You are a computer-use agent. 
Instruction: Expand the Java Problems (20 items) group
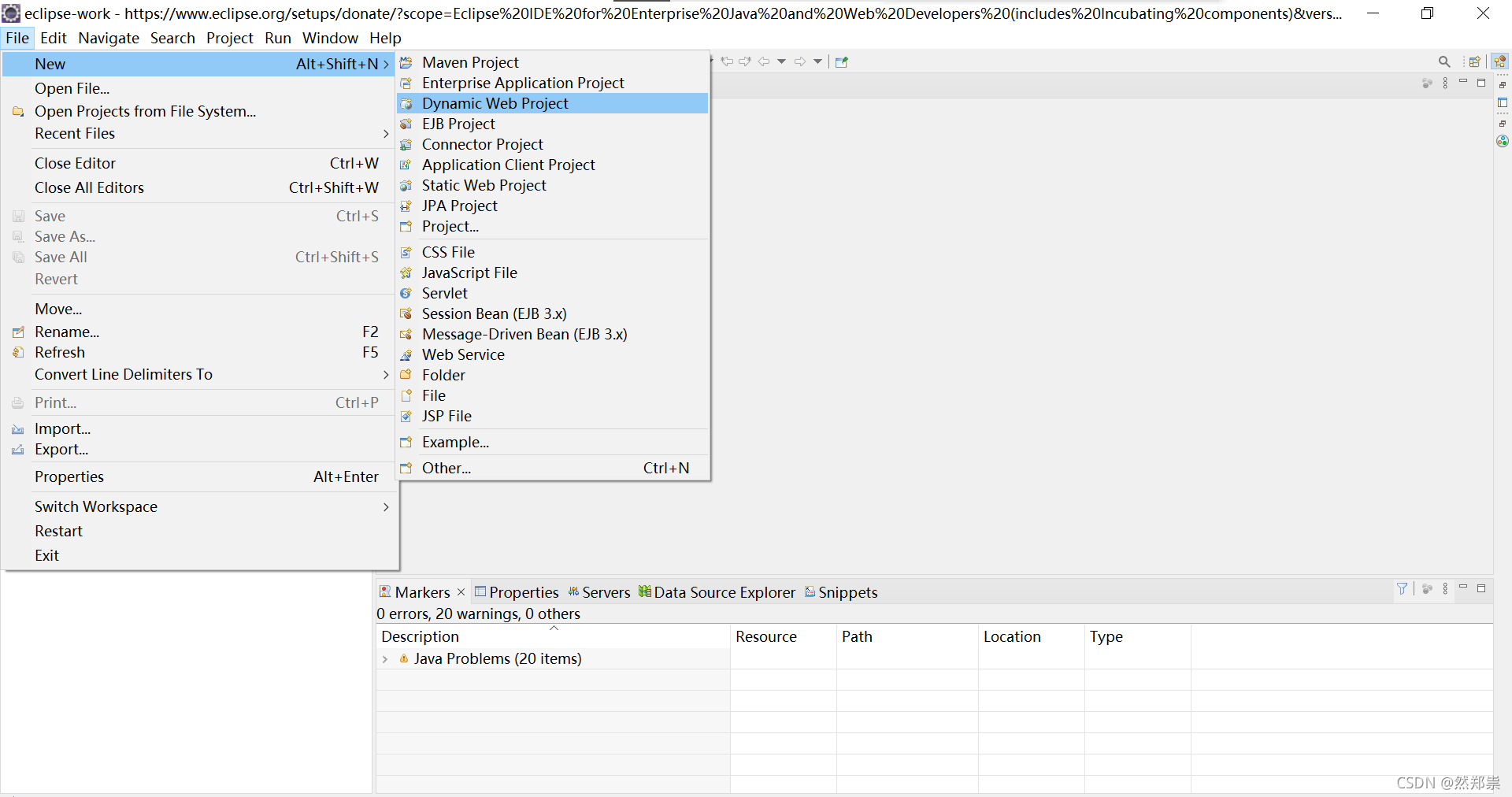coord(385,659)
